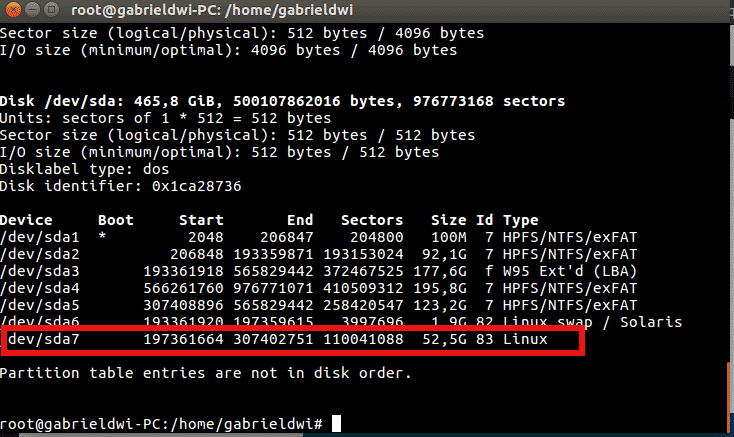Click the window title 'root@gabrieldwi-PC: /home/gabrieldwi'
The width and height of the screenshot is (734, 437).
click(212, 10)
